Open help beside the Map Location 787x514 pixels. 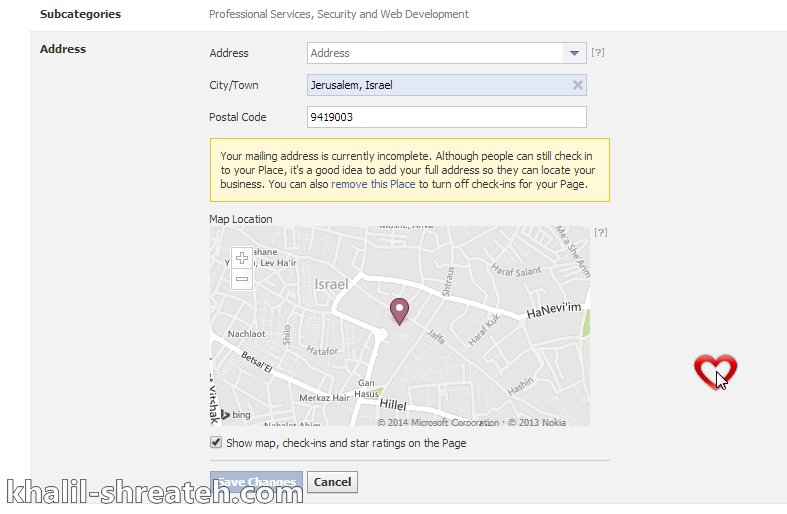(x=600, y=232)
